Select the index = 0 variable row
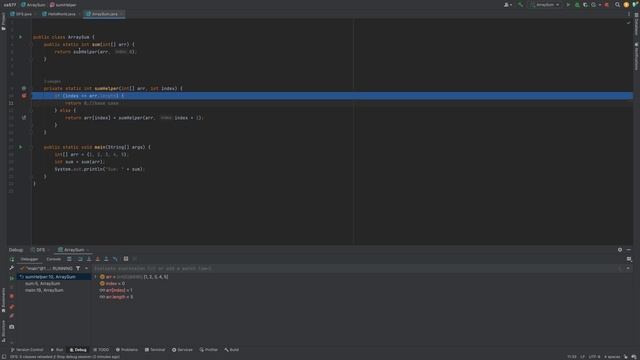 tap(113, 284)
